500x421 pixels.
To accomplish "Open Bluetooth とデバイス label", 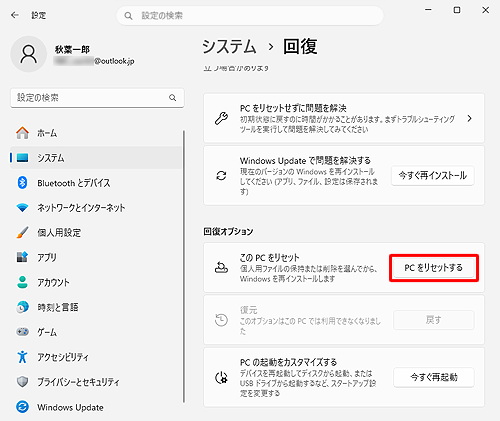I will pos(74,183).
